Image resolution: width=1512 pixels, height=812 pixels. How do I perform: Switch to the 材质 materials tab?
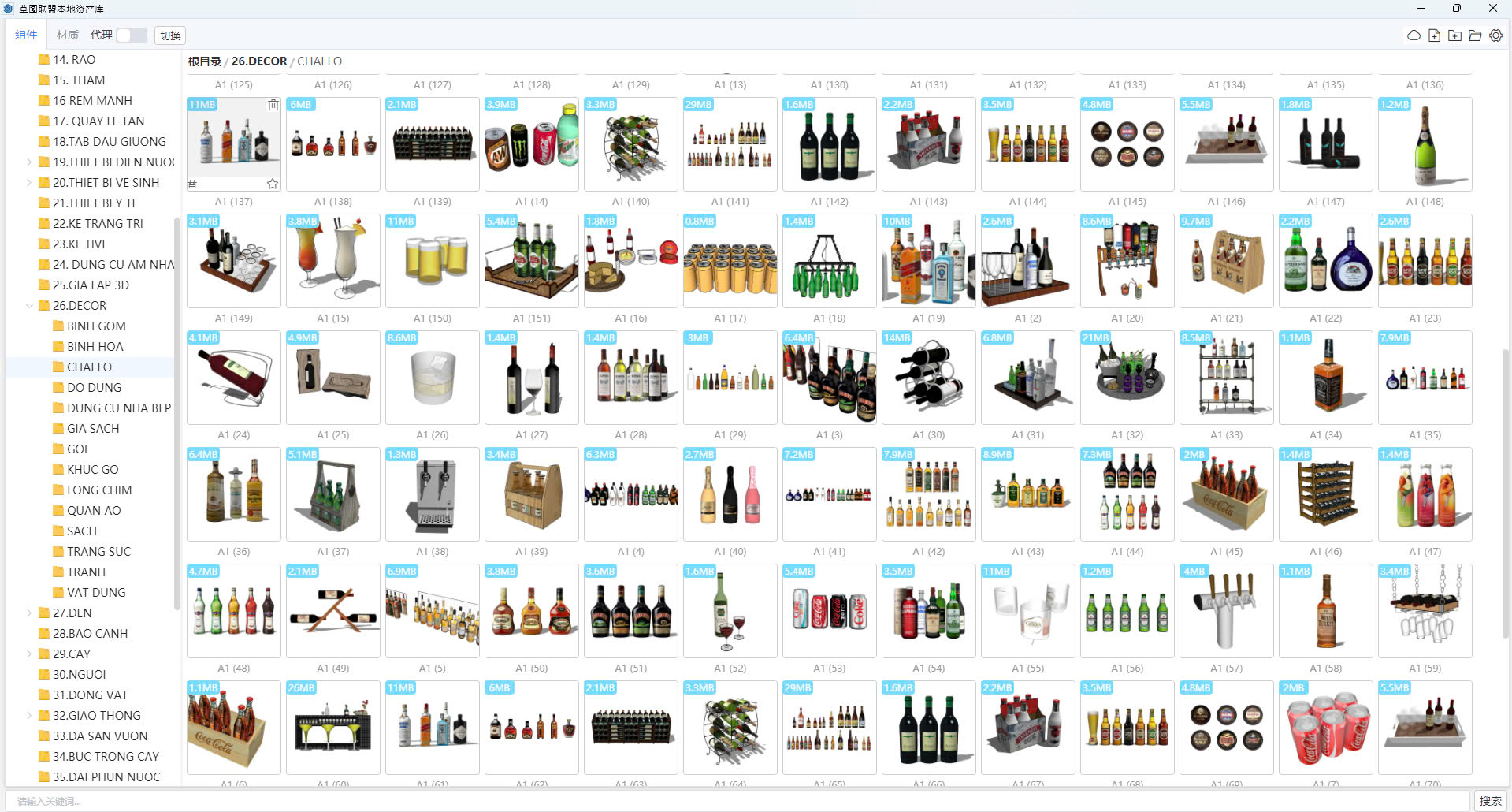(67, 35)
